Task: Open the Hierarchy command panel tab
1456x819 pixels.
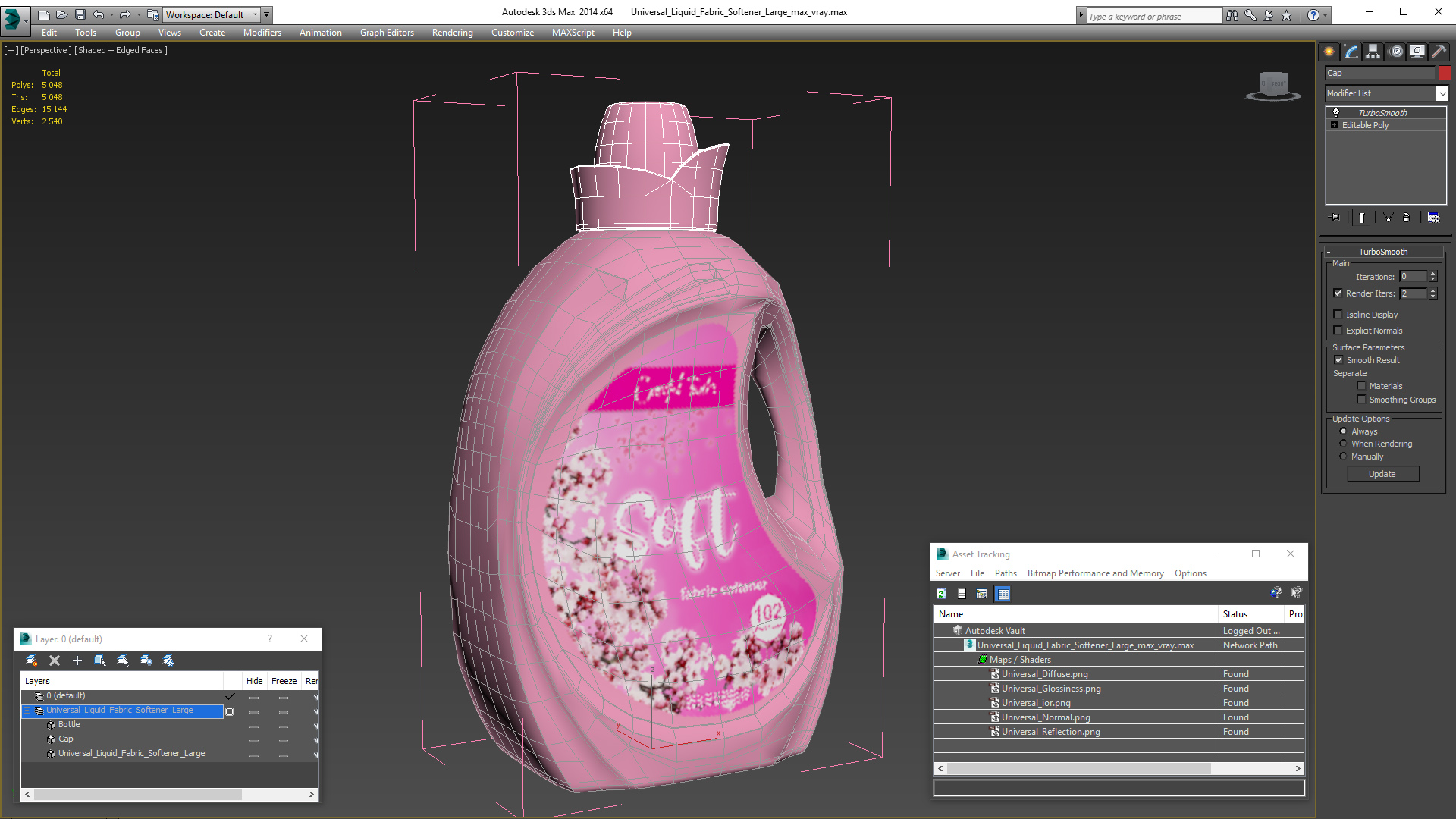Action: coord(1373,52)
